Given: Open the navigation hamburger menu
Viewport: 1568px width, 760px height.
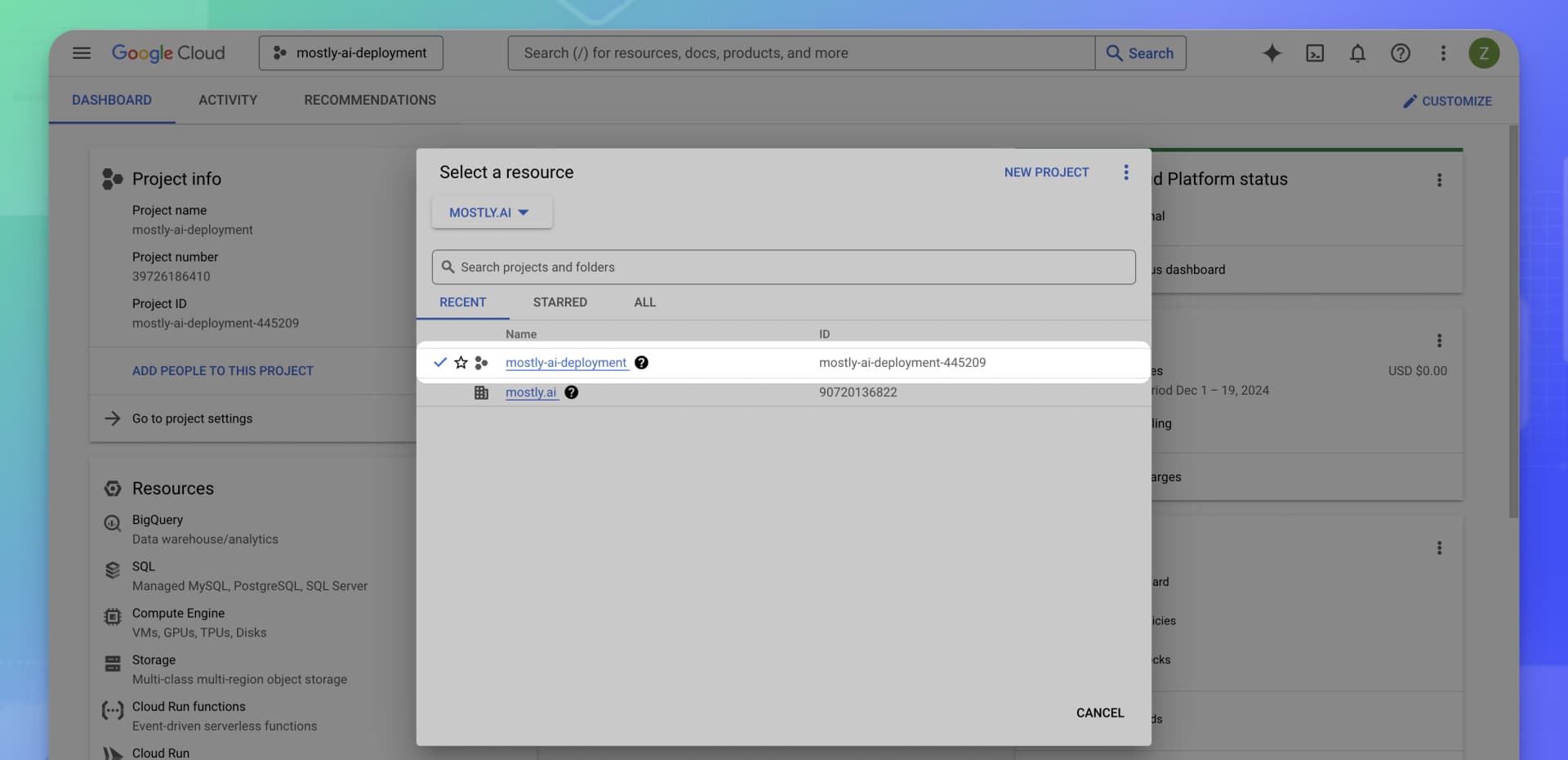Looking at the screenshot, I should tap(82, 53).
